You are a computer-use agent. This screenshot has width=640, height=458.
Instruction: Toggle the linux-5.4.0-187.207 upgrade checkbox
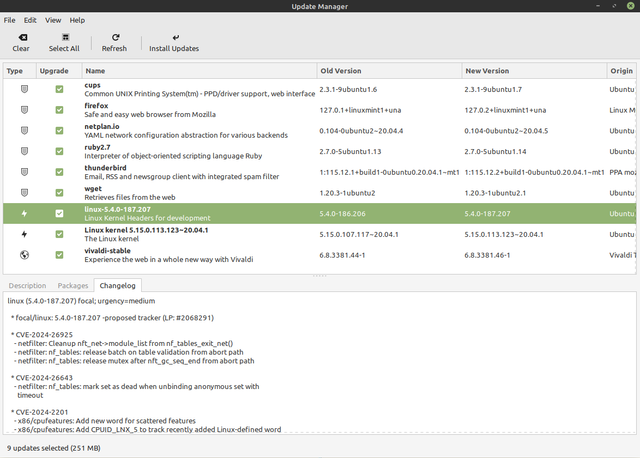pos(60,213)
